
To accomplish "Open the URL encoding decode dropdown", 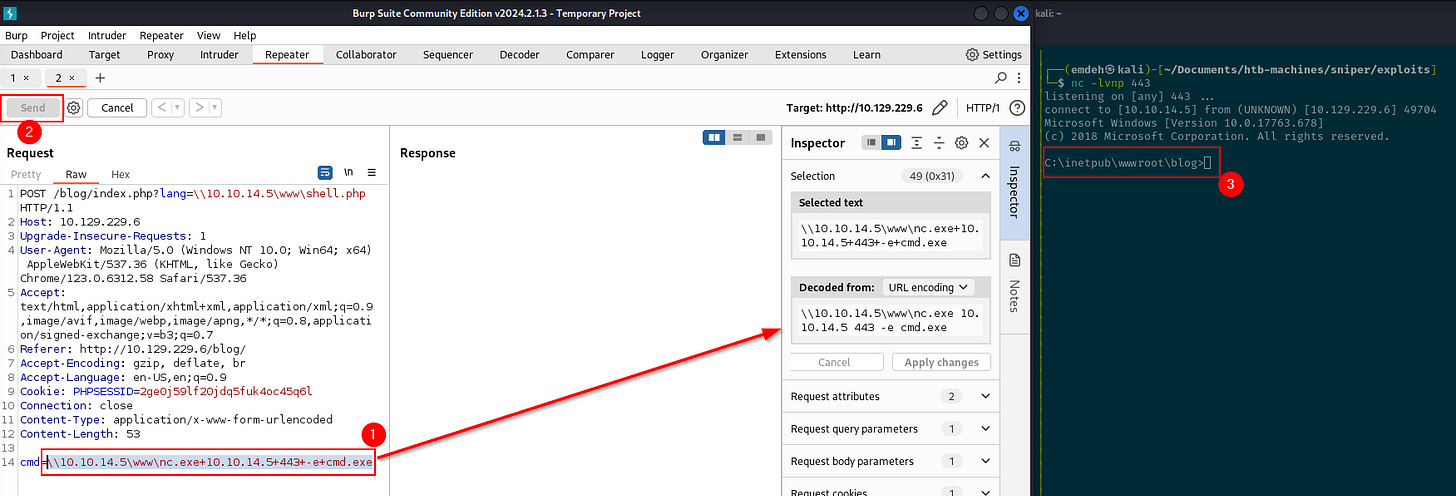I will point(928,287).
